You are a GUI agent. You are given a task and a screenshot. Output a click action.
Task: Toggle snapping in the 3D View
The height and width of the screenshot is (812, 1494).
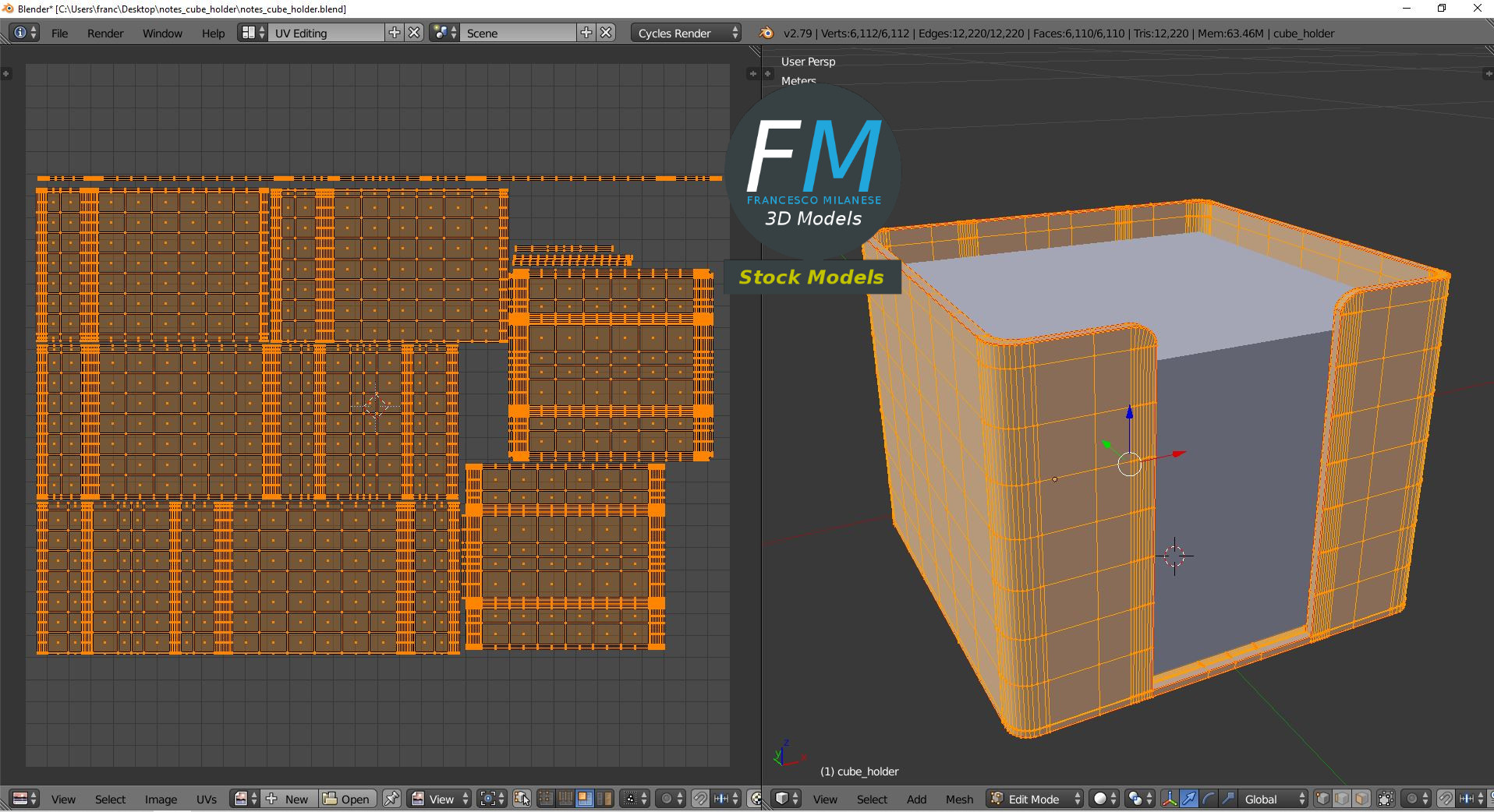1446,799
